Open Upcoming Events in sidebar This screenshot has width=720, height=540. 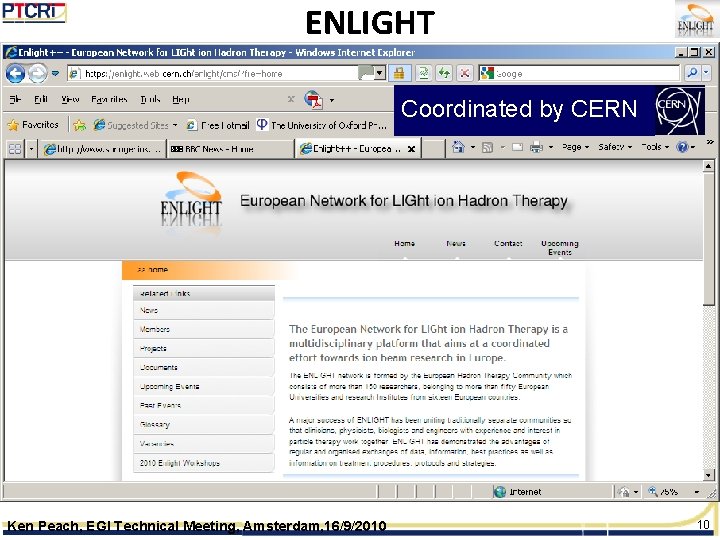point(204,387)
